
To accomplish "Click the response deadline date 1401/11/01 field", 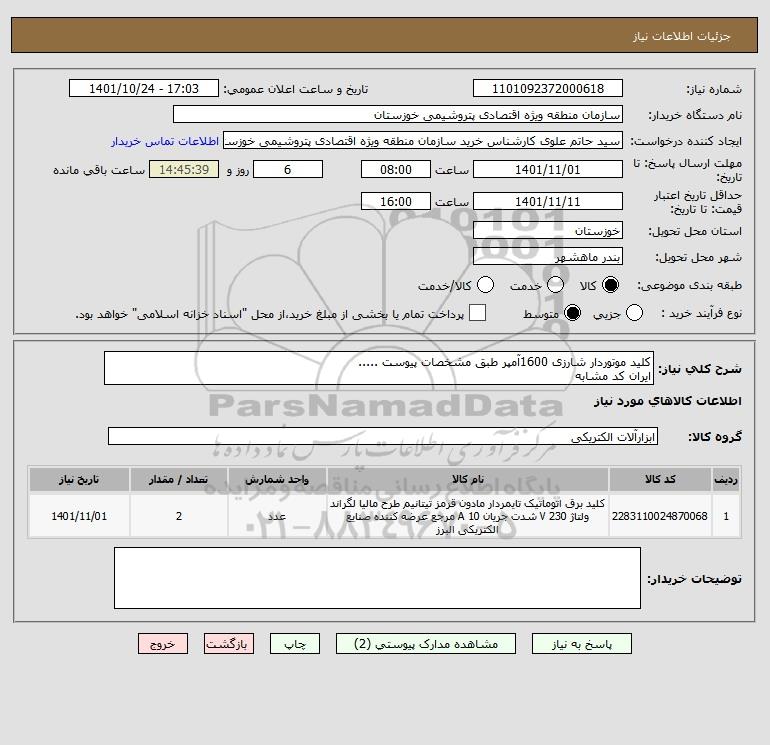I will tap(548, 169).
